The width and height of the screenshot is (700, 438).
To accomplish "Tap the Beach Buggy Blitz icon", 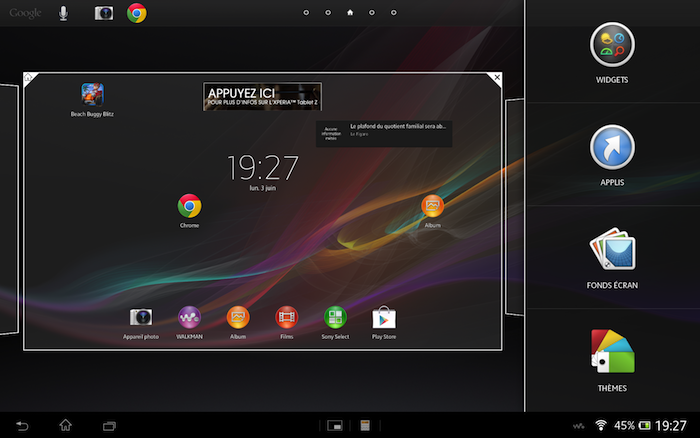I will point(93,95).
